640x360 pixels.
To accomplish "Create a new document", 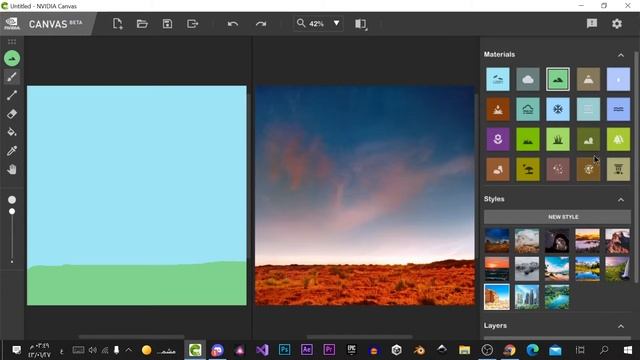I will pyautogui.click(x=118, y=24).
